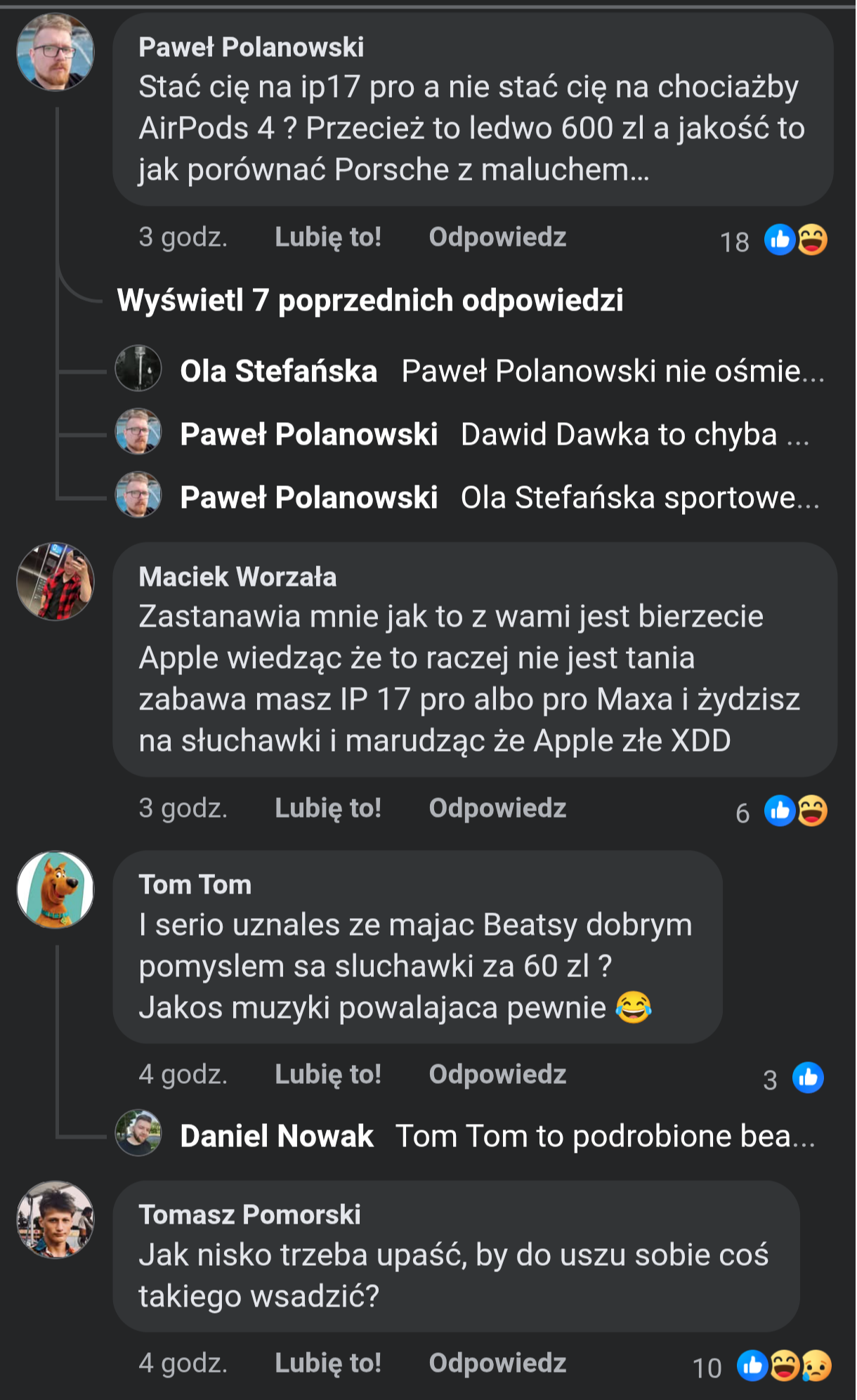Like Maciek Worzała's comment with 'Lubię to!'
Screen dimensions: 857x1400
pyautogui.click(x=328, y=809)
